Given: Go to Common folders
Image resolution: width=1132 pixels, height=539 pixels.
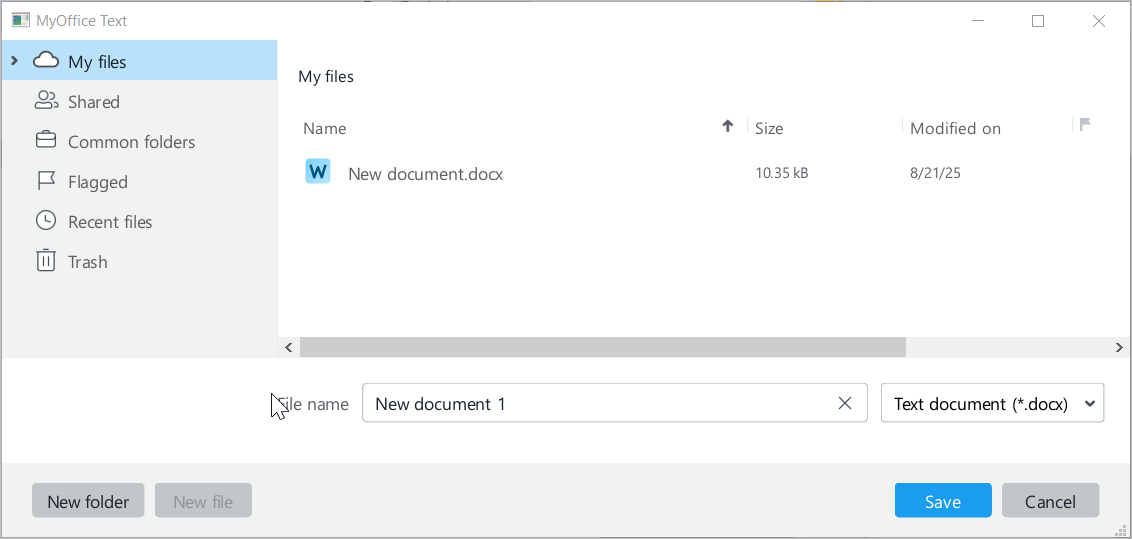Looking at the screenshot, I should coord(139,141).
